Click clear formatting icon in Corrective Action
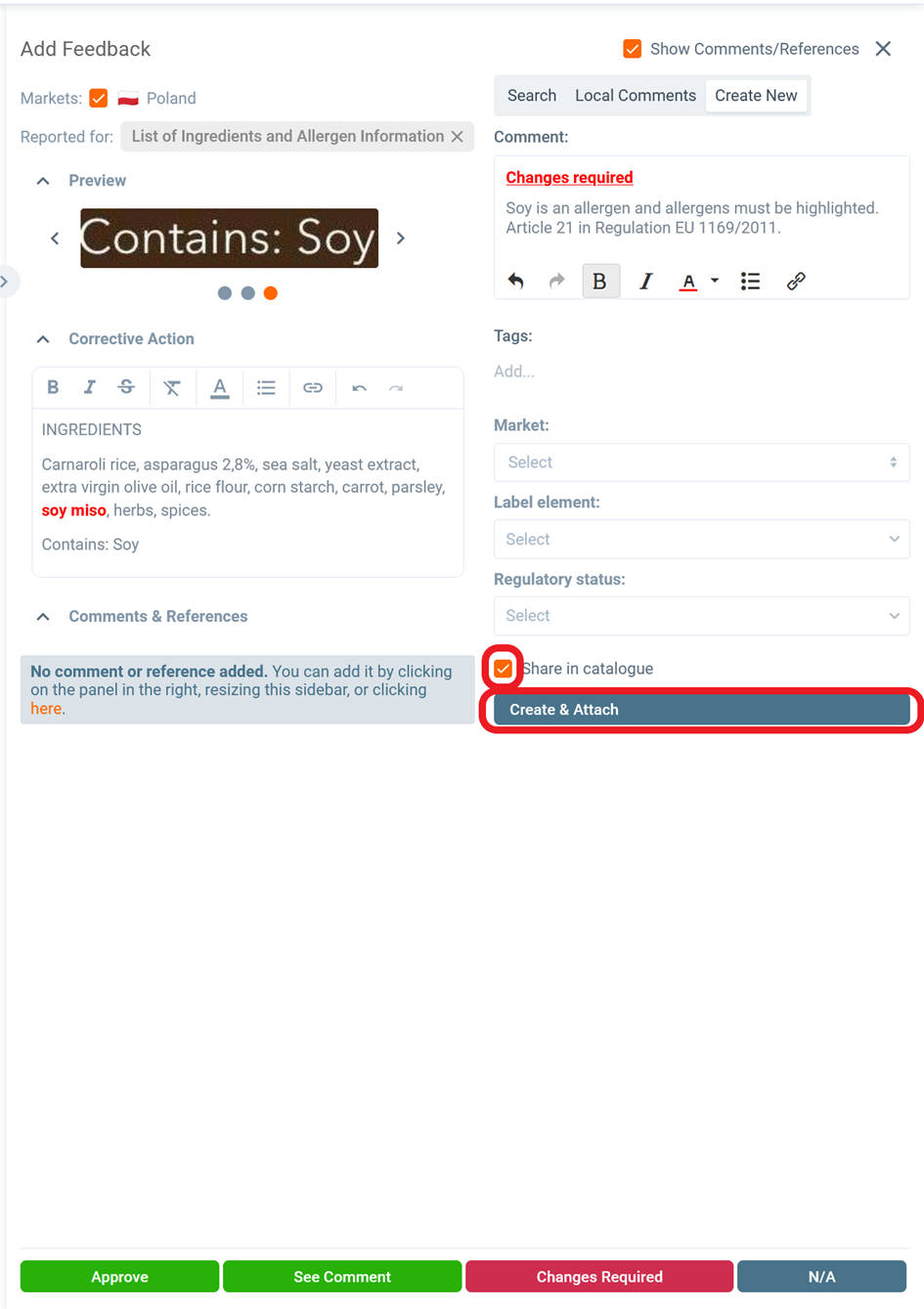The width and height of the screenshot is (924, 1309). (172, 388)
